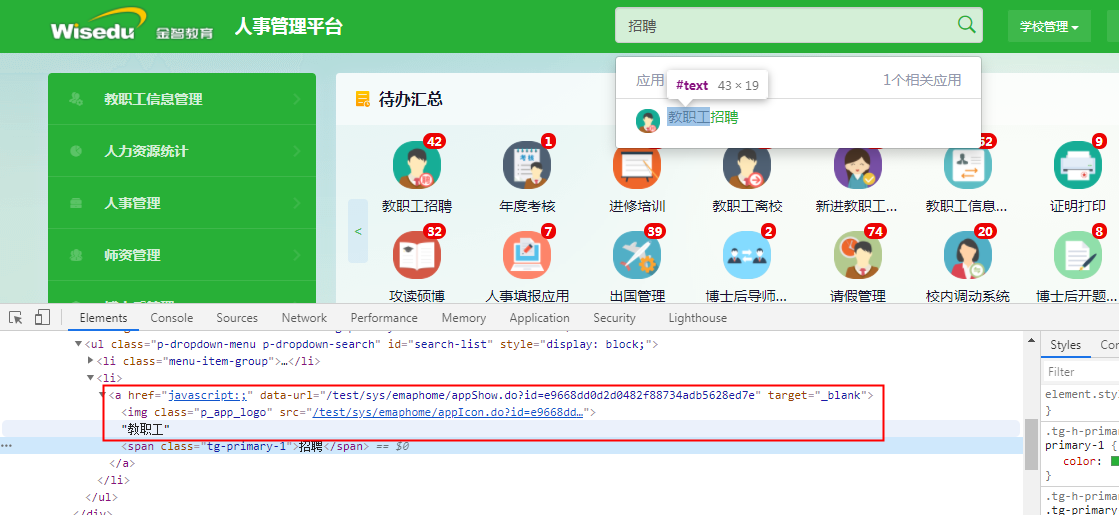
Task: Open the 出国管理 airplane icon
Action: click(x=637, y=255)
